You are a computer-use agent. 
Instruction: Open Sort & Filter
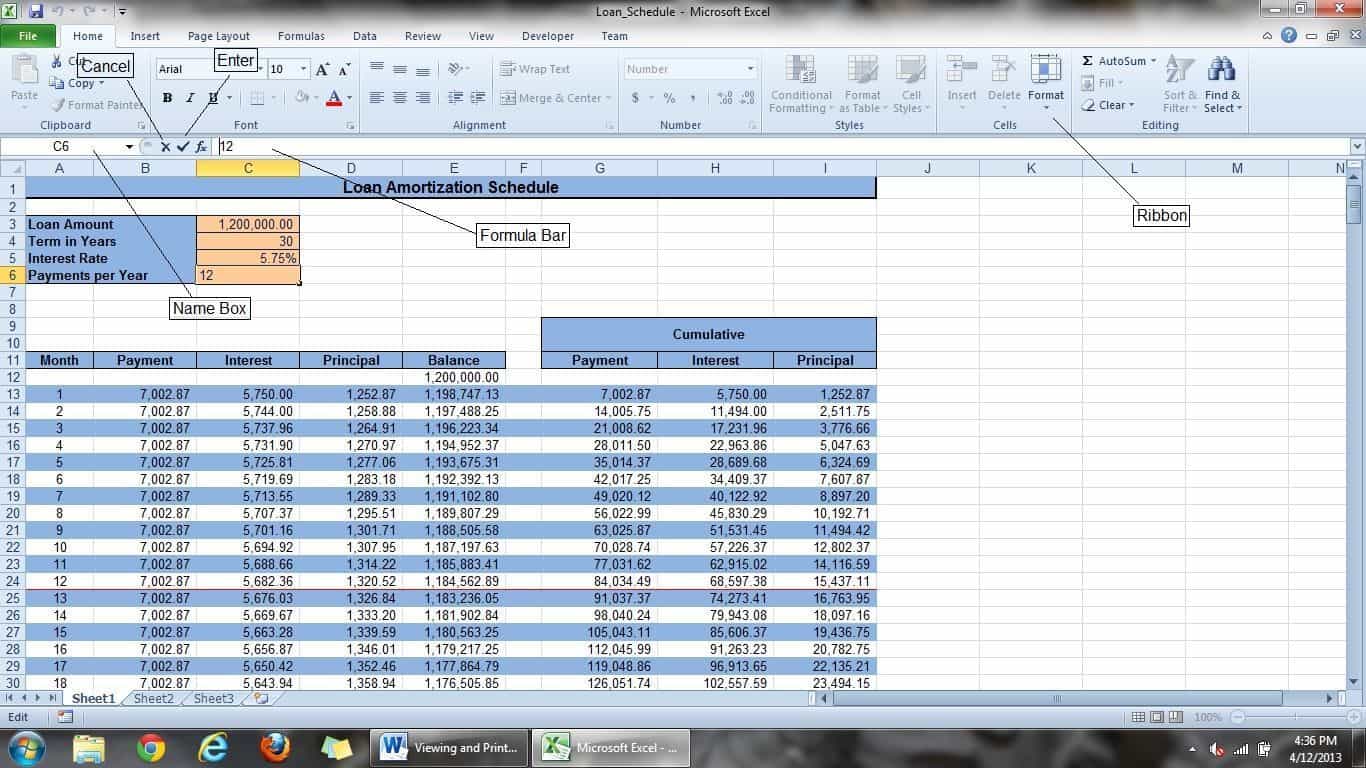pyautogui.click(x=1180, y=84)
